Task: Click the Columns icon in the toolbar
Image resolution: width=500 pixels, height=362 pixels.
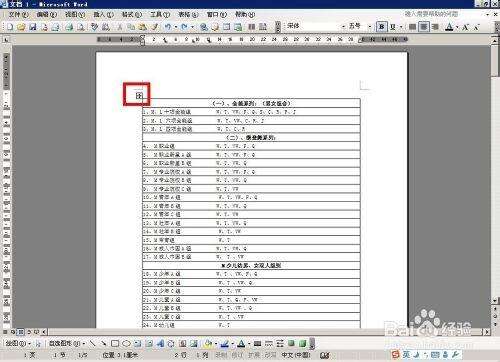Action: [x=252, y=27]
